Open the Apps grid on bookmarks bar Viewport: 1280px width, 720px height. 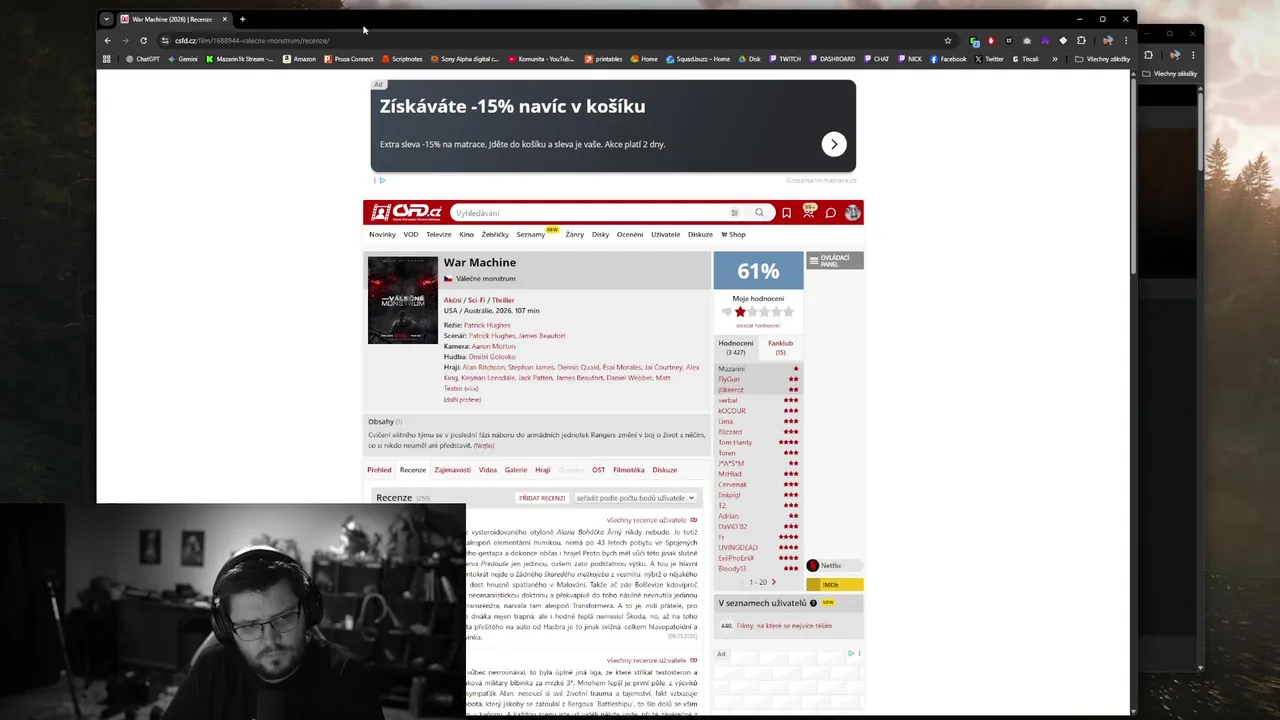point(107,59)
